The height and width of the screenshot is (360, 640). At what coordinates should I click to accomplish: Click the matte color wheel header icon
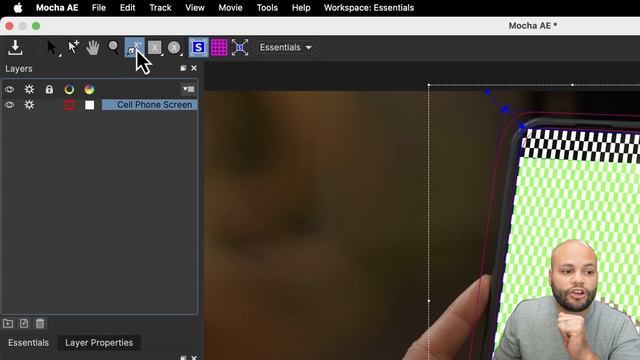click(89, 89)
